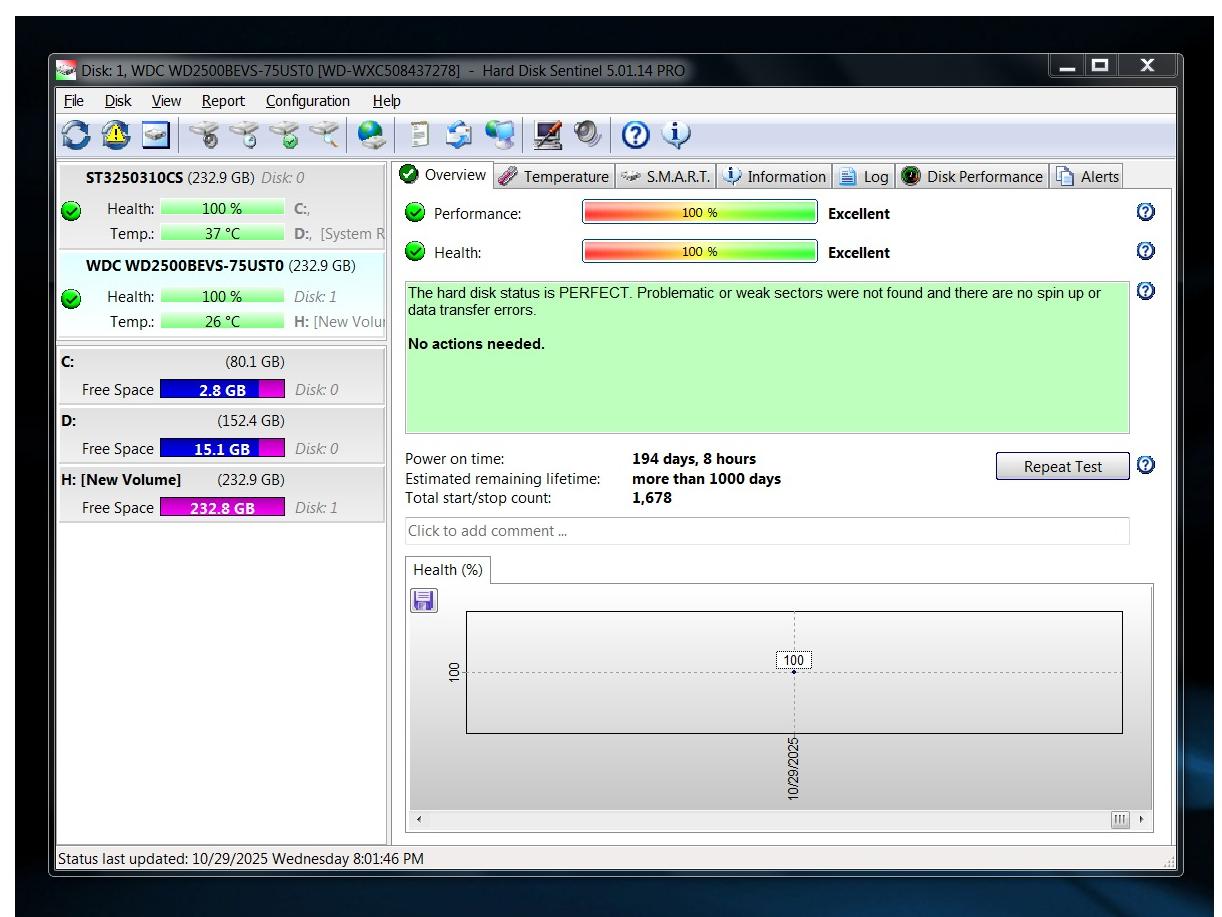This screenshot has height=917, width=1222.
Task: Click the 'Click to add comment' field
Action: click(x=766, y=531)
